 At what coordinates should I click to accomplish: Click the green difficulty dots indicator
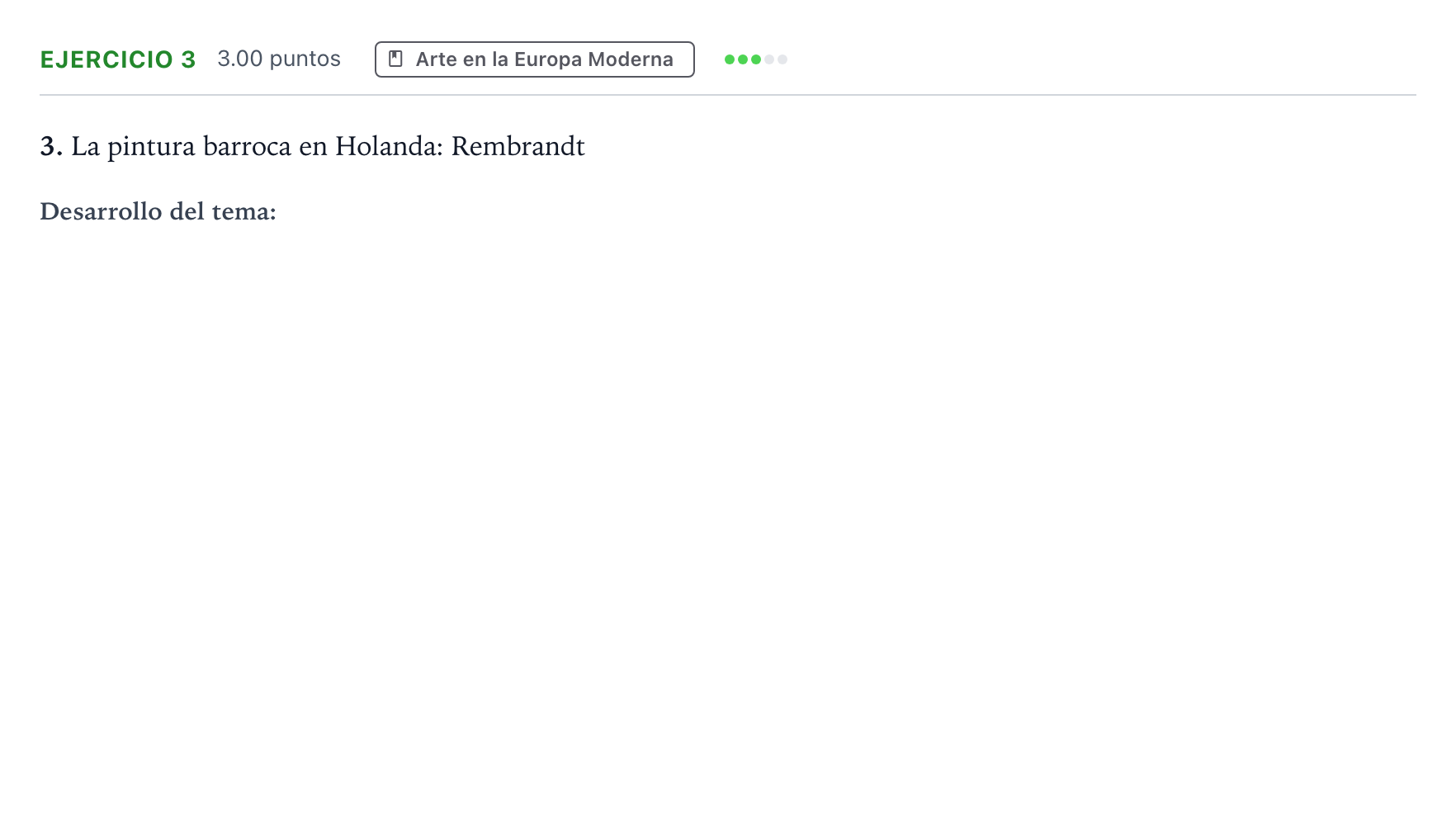(755, 59)
